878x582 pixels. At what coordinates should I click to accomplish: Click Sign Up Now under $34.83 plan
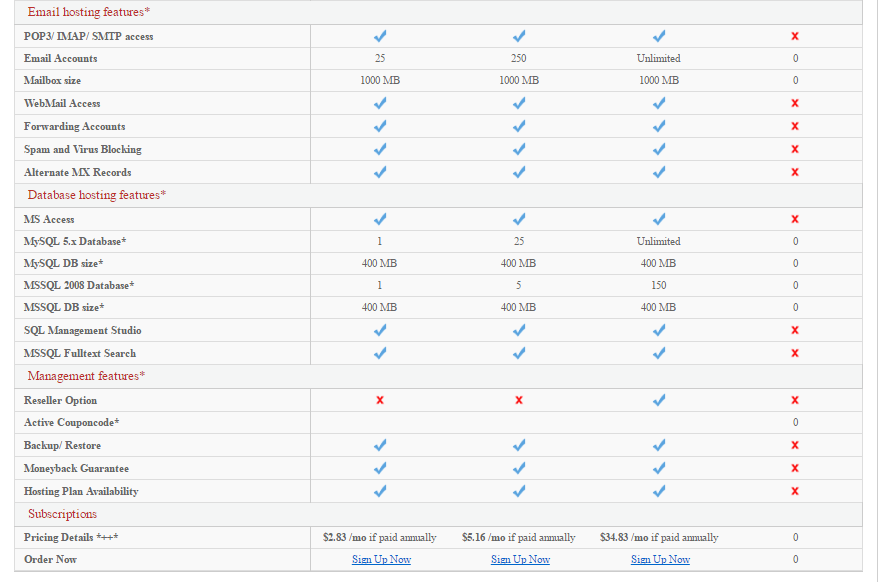click(x=660, y=559)
